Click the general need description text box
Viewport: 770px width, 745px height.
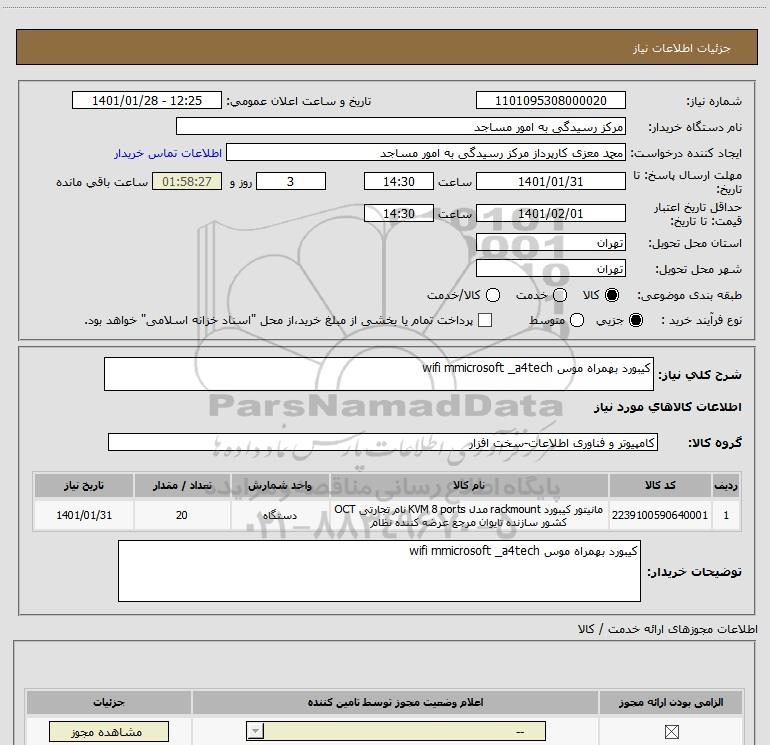point(379,374)
